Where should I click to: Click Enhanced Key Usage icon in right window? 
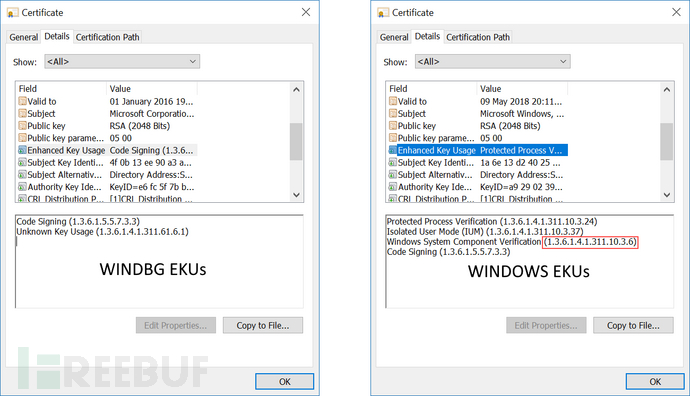(x=393, y=150)
